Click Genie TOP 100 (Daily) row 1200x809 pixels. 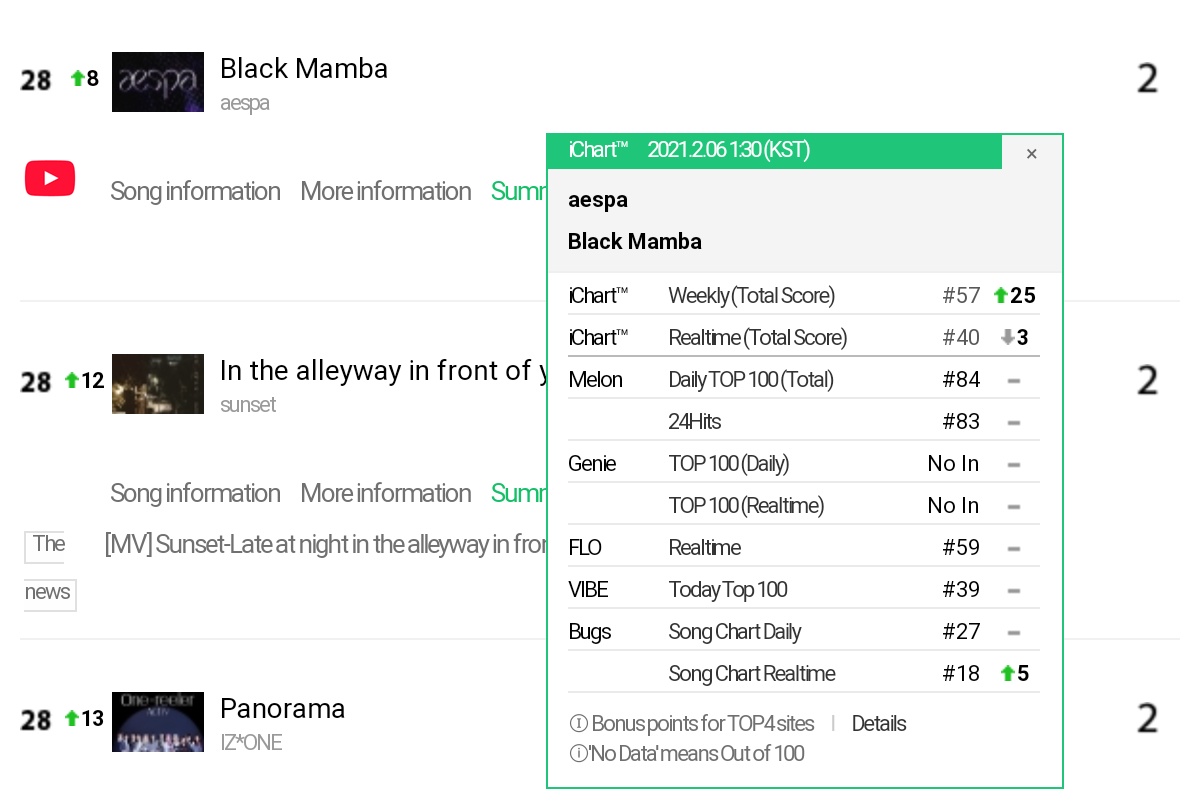point(804,464)
